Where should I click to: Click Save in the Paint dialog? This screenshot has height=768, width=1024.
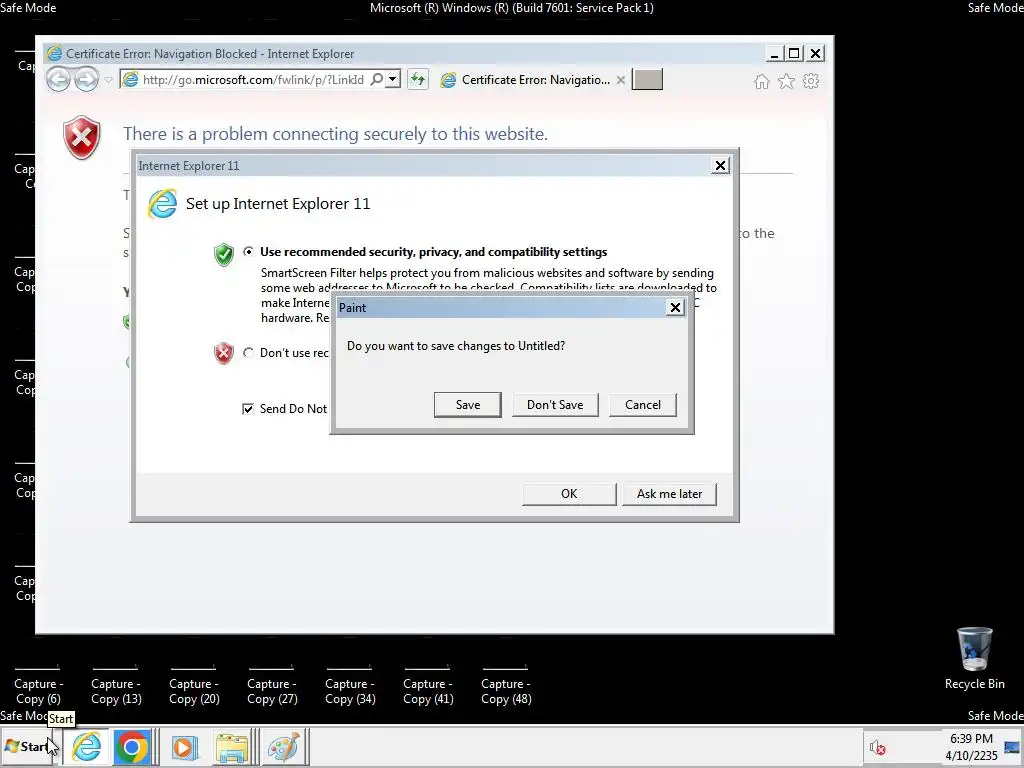coord(468,405)
